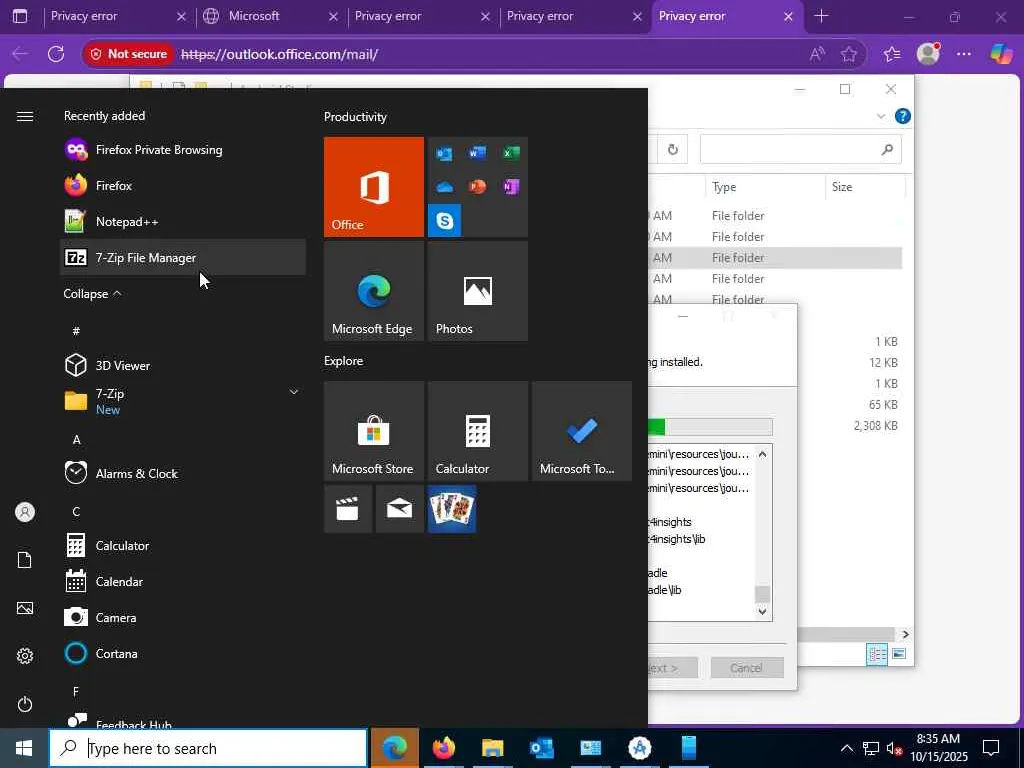The image size is (1024, 768).
Task: Open Explorer ribbon expand chevron
Action: pos(880,116)
